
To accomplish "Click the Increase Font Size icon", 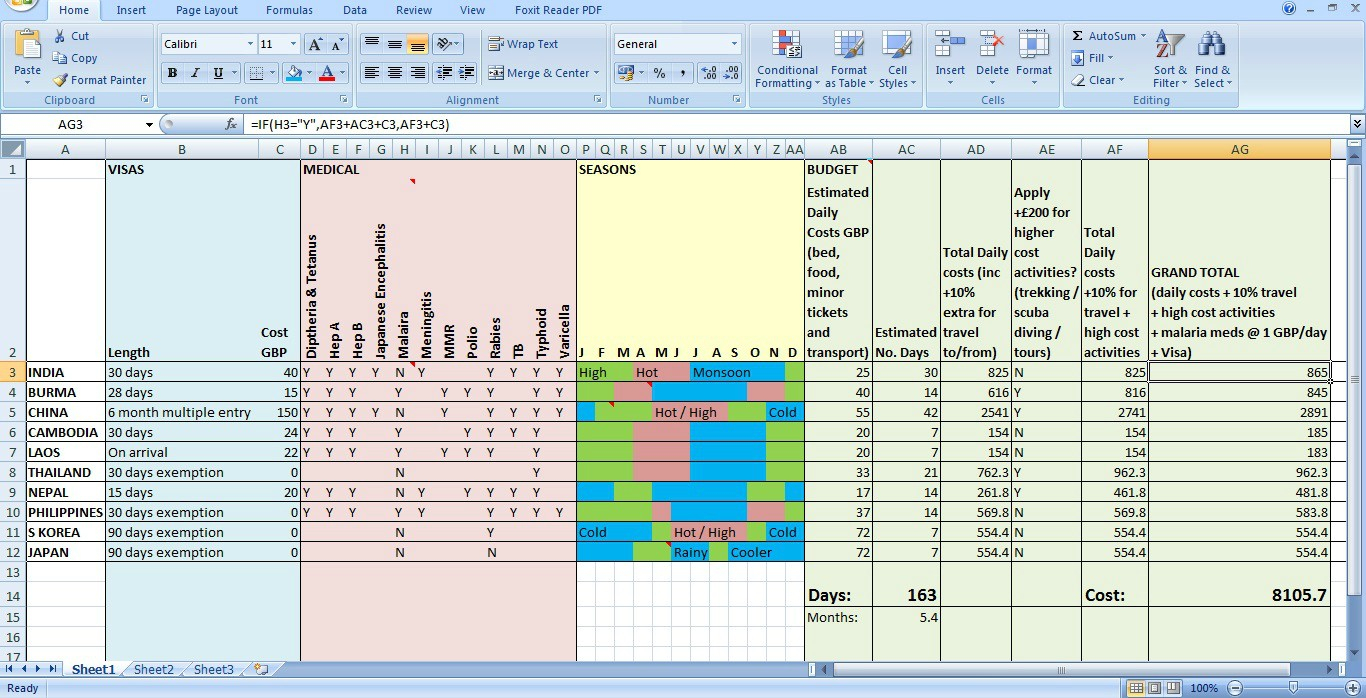I will pos(315,44).
